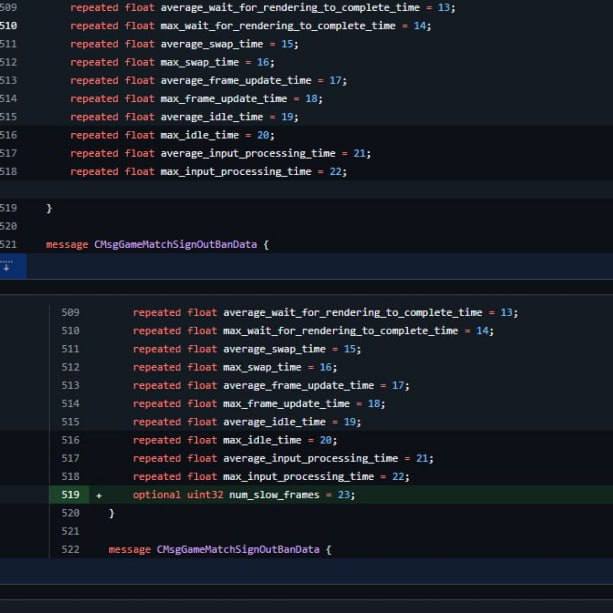613x613 pixels.
Task: Expand the hidden lines bar below line 522
Action: (306, 572)
